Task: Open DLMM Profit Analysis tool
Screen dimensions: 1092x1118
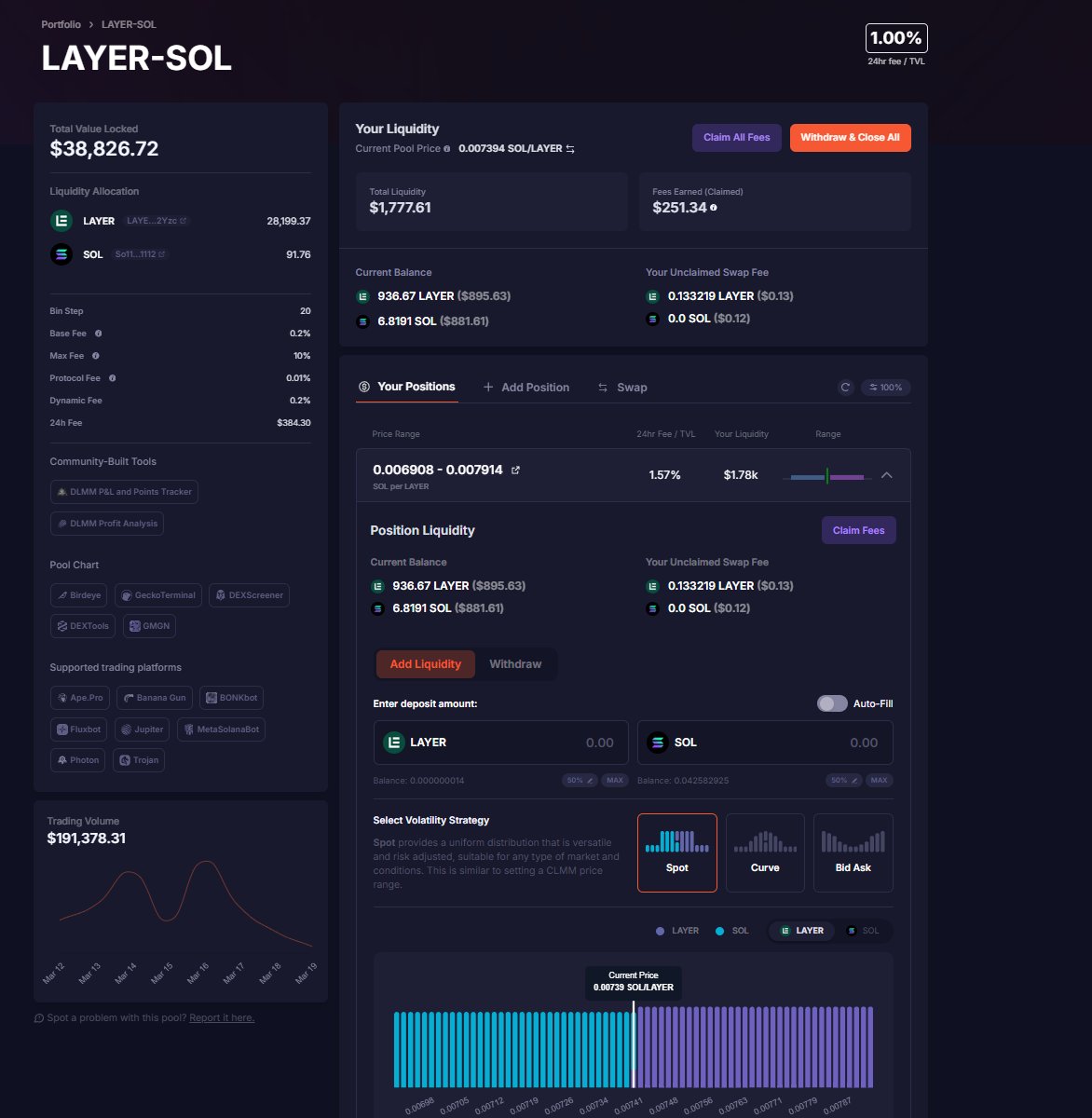Action: pyautogui.click(x=107, y=524)
